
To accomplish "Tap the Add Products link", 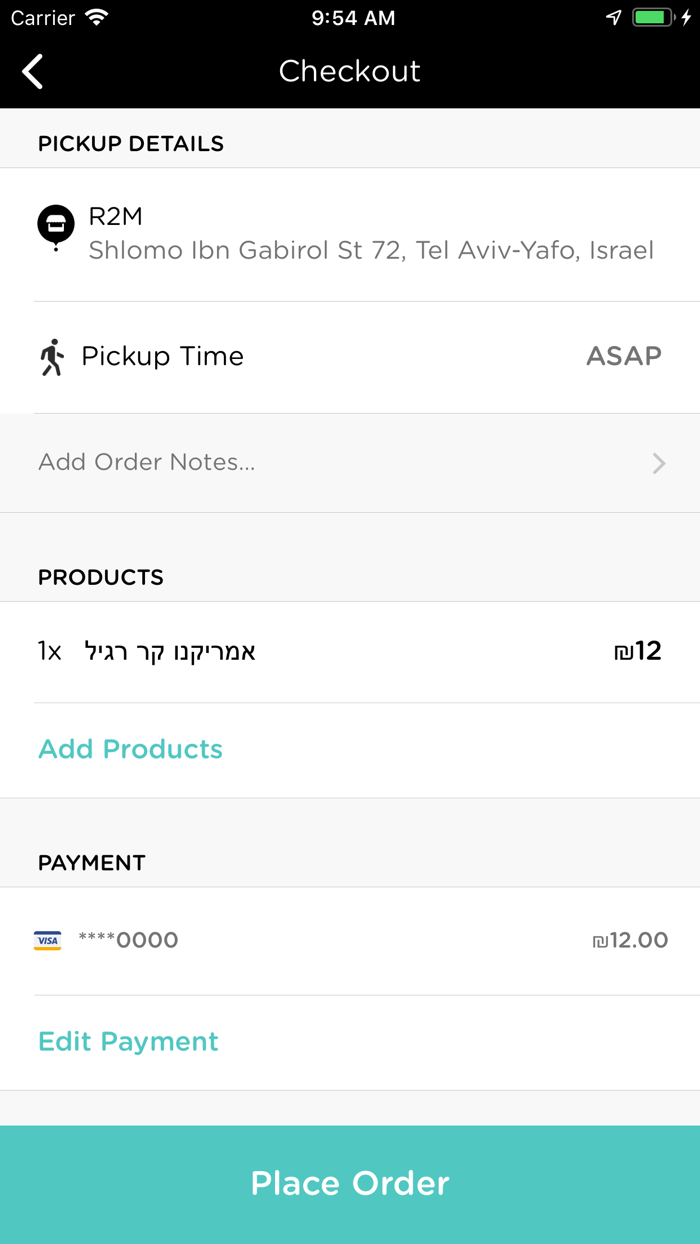I will click(130, 749).
